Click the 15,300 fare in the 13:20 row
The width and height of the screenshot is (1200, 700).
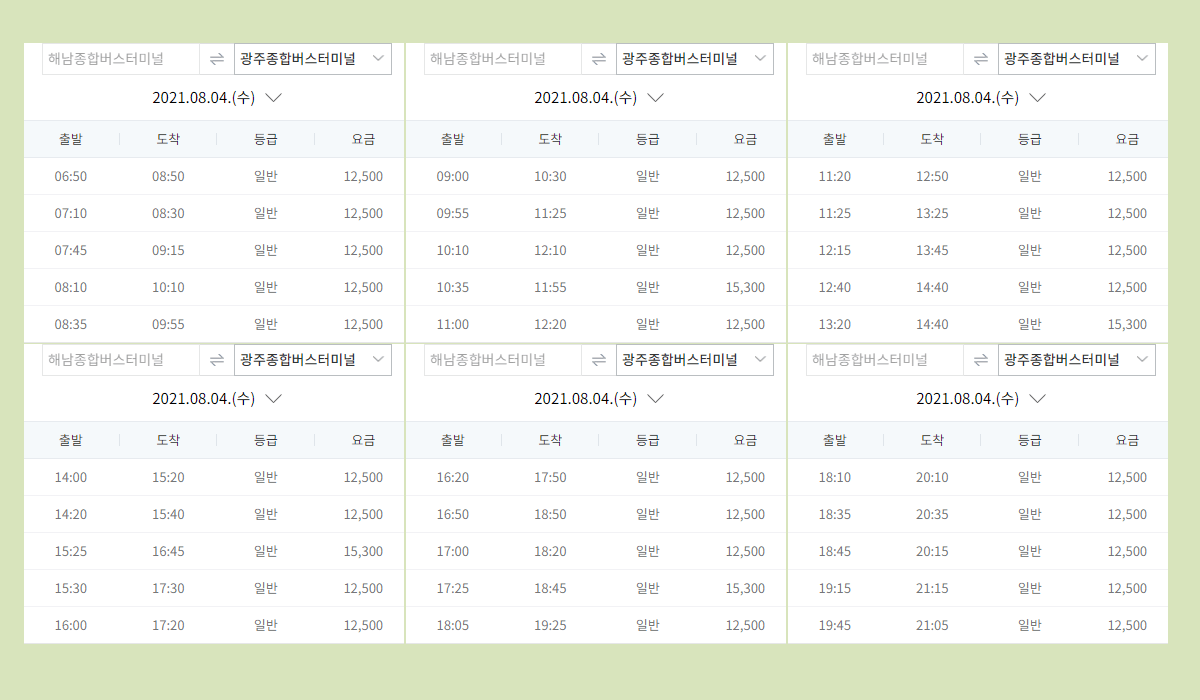click(1127, 324)
